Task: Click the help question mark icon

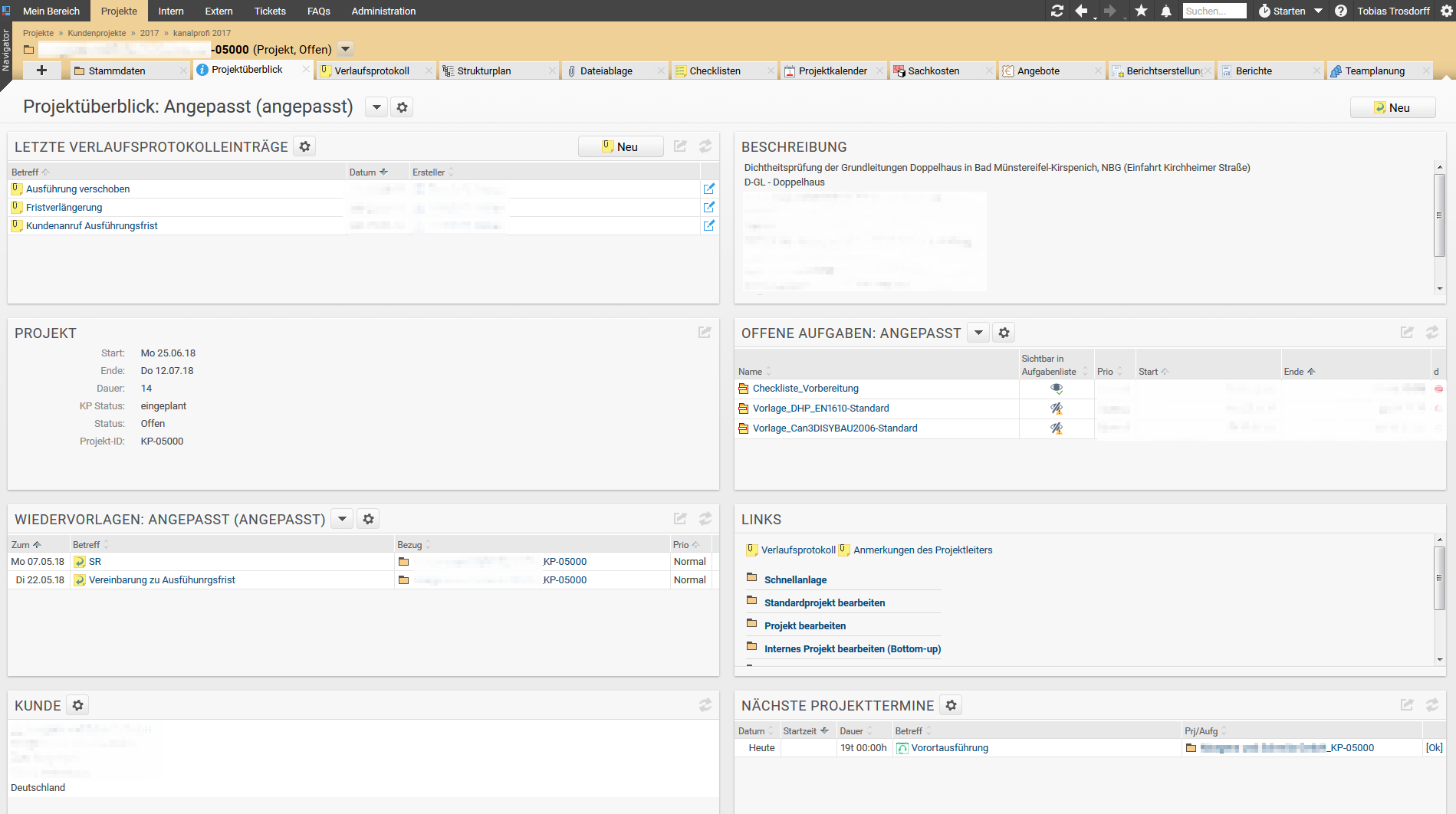Action: (1340, 11)
